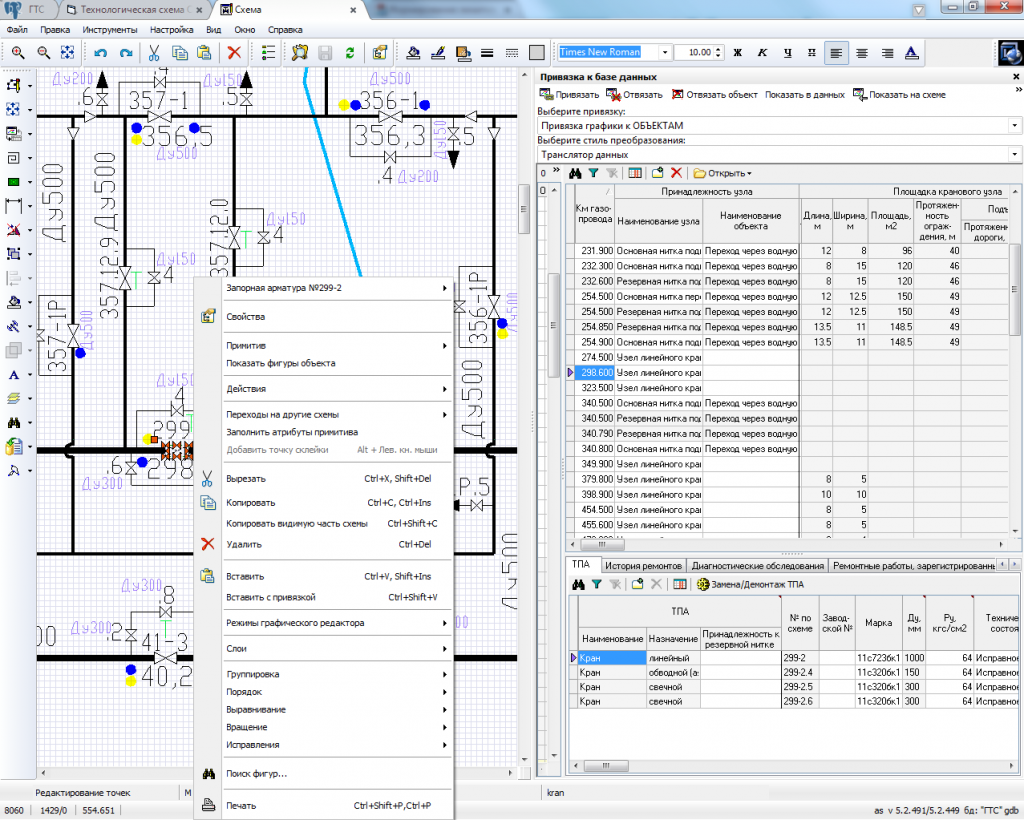Toggle italic К formatting
1024x820 pixels.
762,53
